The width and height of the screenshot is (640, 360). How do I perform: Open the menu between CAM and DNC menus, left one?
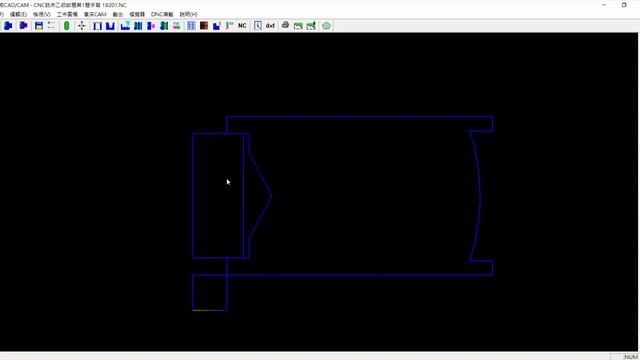[118, 14]
